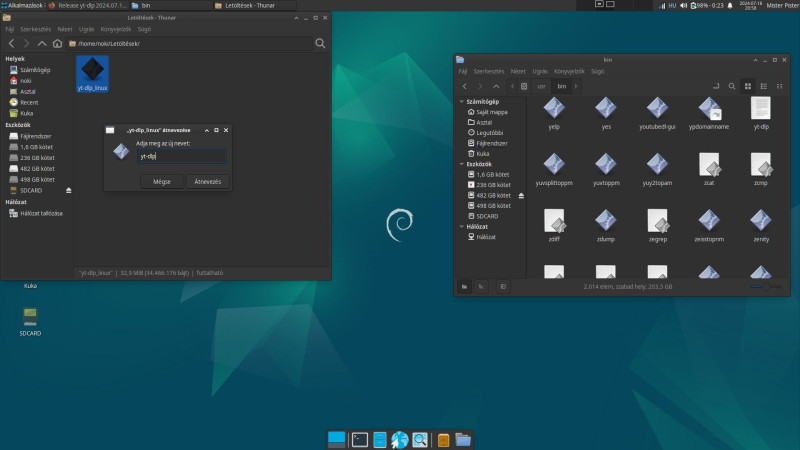Click the Thunar search magnifier icon

coord(320,44)
